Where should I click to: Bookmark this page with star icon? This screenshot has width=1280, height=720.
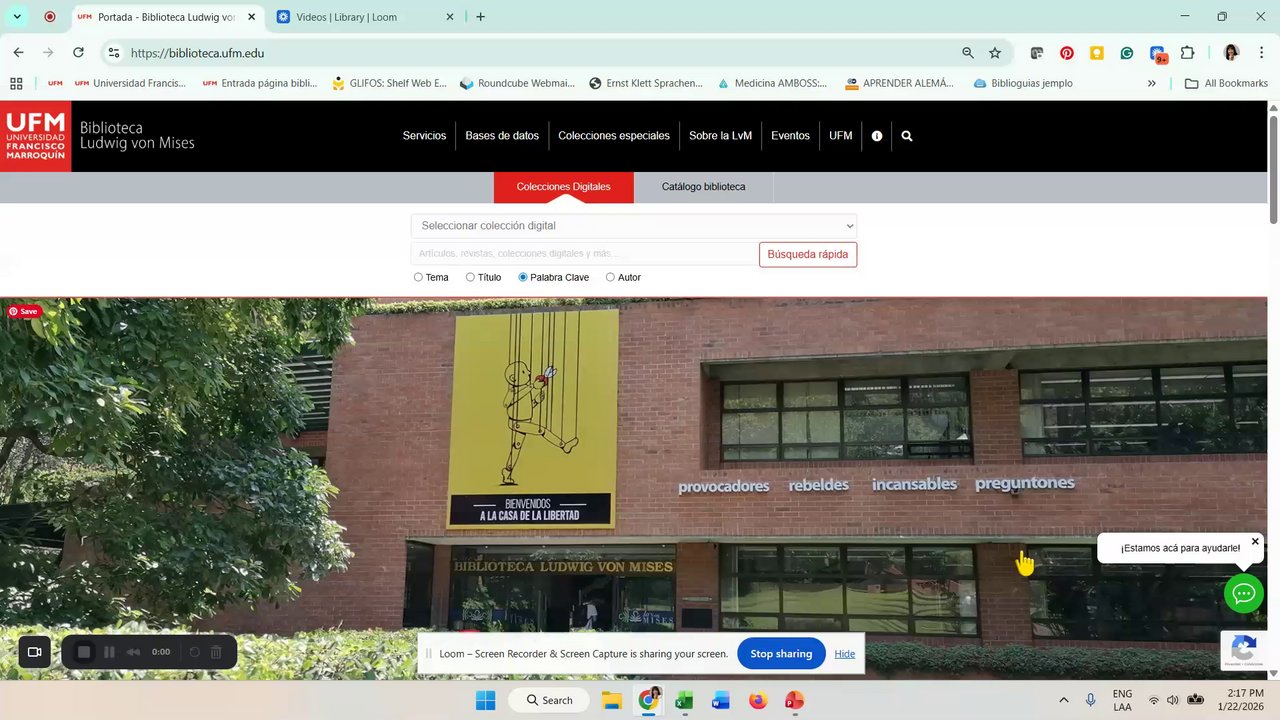[995, 53]
